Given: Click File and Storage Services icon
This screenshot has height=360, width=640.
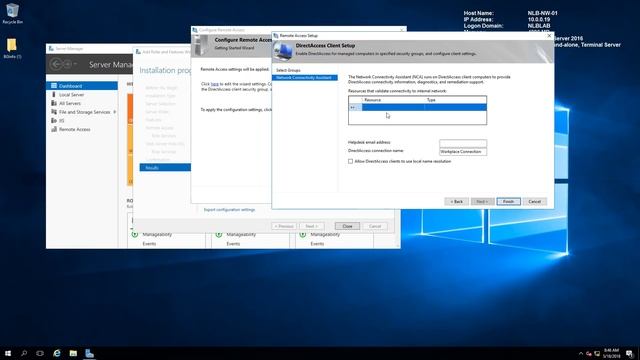Looking at the screenshot, I should pyautogui.click(x=54, y=112).
